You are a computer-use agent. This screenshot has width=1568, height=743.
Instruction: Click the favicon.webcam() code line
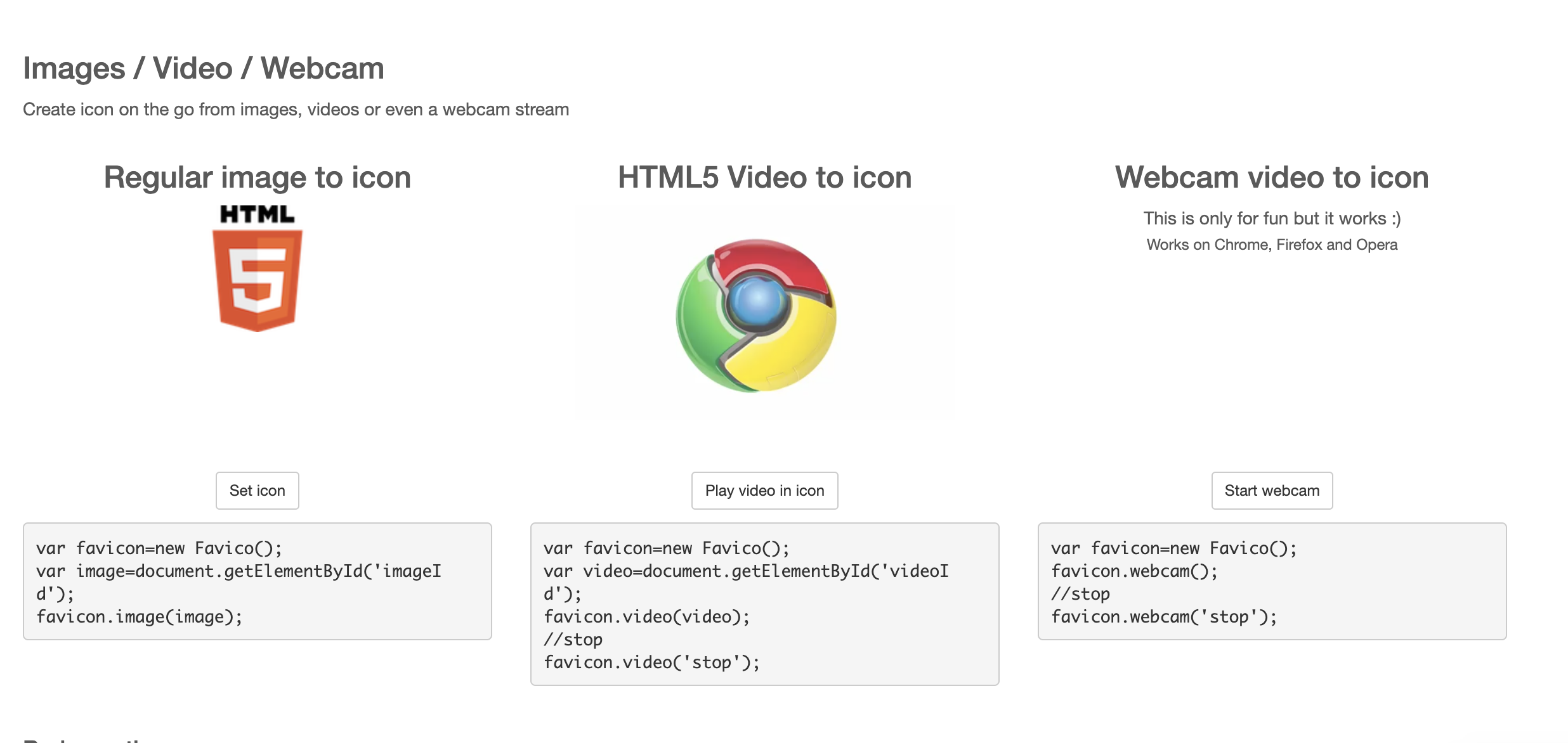tap(1134, 571)
